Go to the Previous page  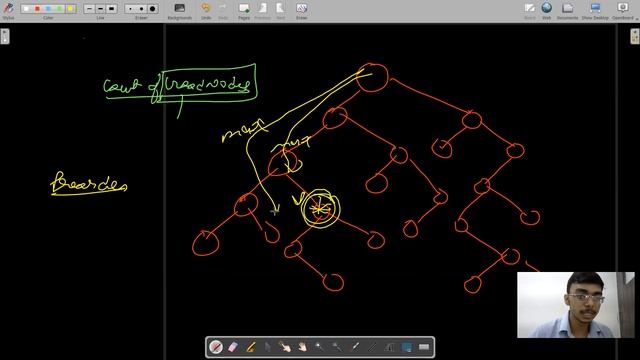[262, 10]
